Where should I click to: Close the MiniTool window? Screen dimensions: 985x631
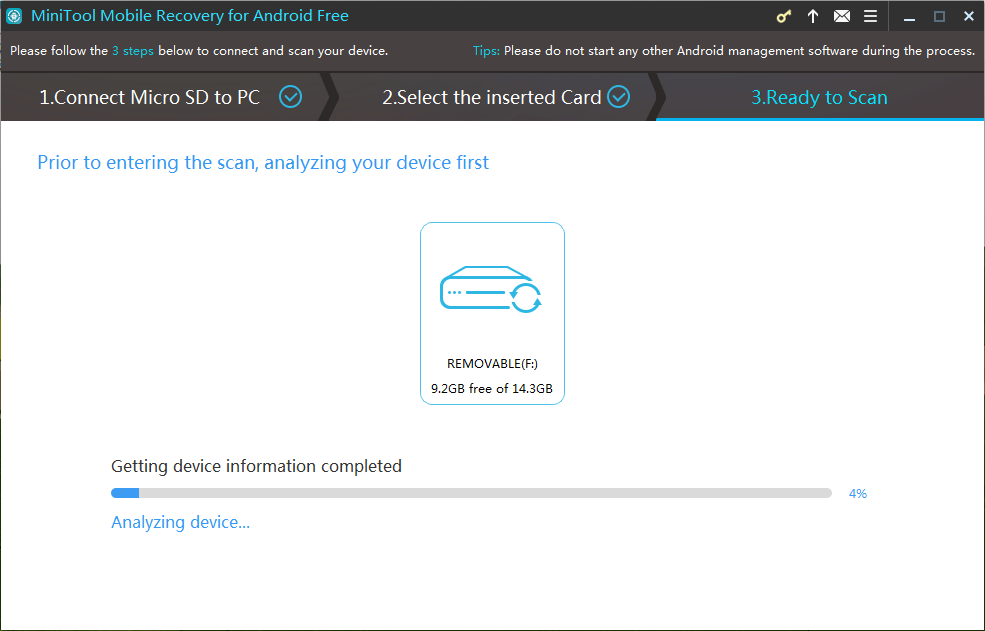tap(969, 17)
